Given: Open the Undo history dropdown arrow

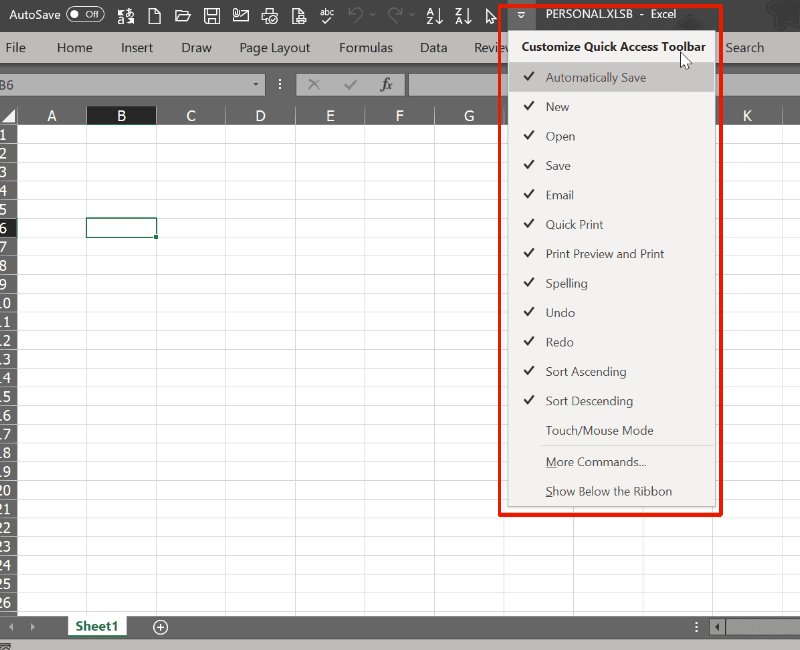Looking at the screenshot, I should (x=372, y=15).
